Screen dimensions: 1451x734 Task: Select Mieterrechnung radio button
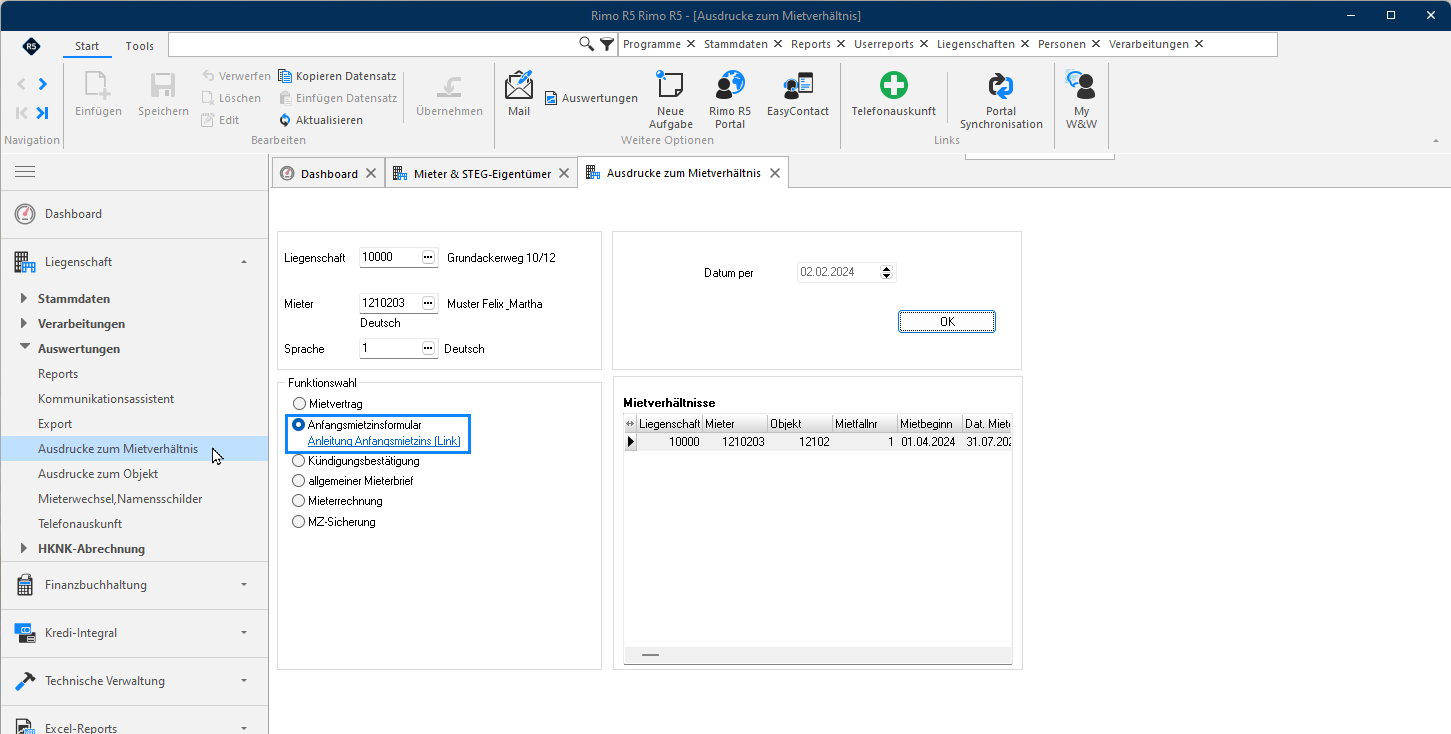298,501
